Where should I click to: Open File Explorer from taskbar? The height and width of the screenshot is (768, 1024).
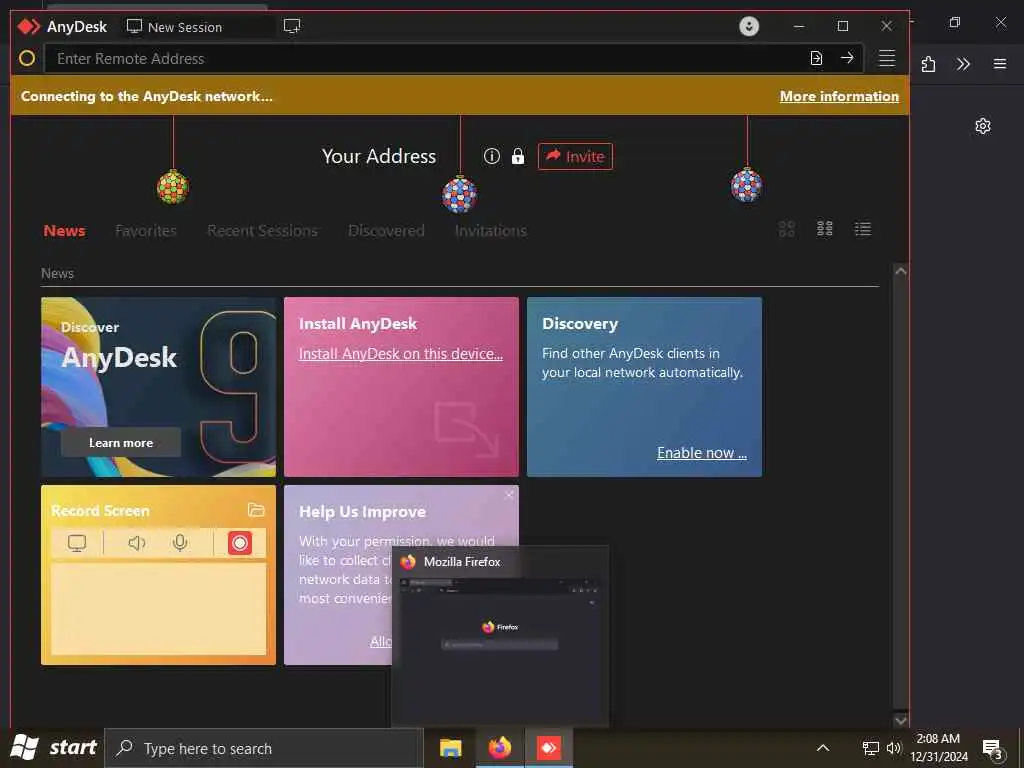tap(450, 748)
